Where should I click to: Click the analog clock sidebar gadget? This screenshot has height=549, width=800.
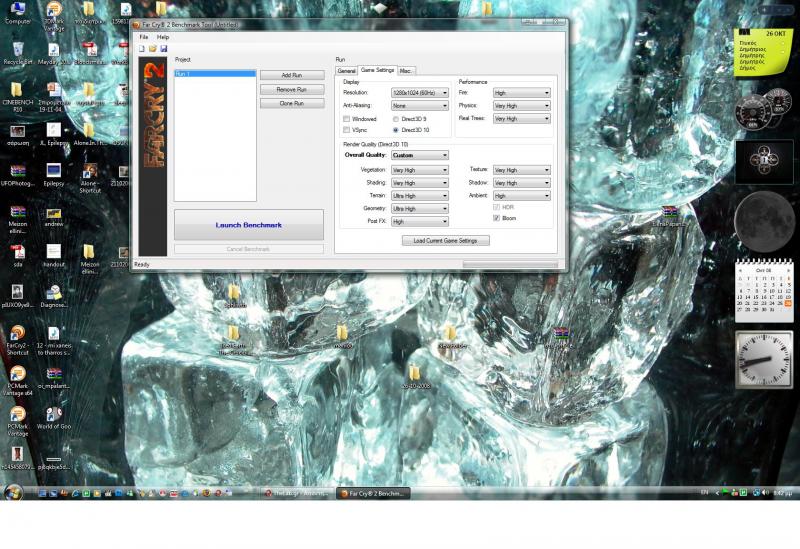tap(764, 359)
